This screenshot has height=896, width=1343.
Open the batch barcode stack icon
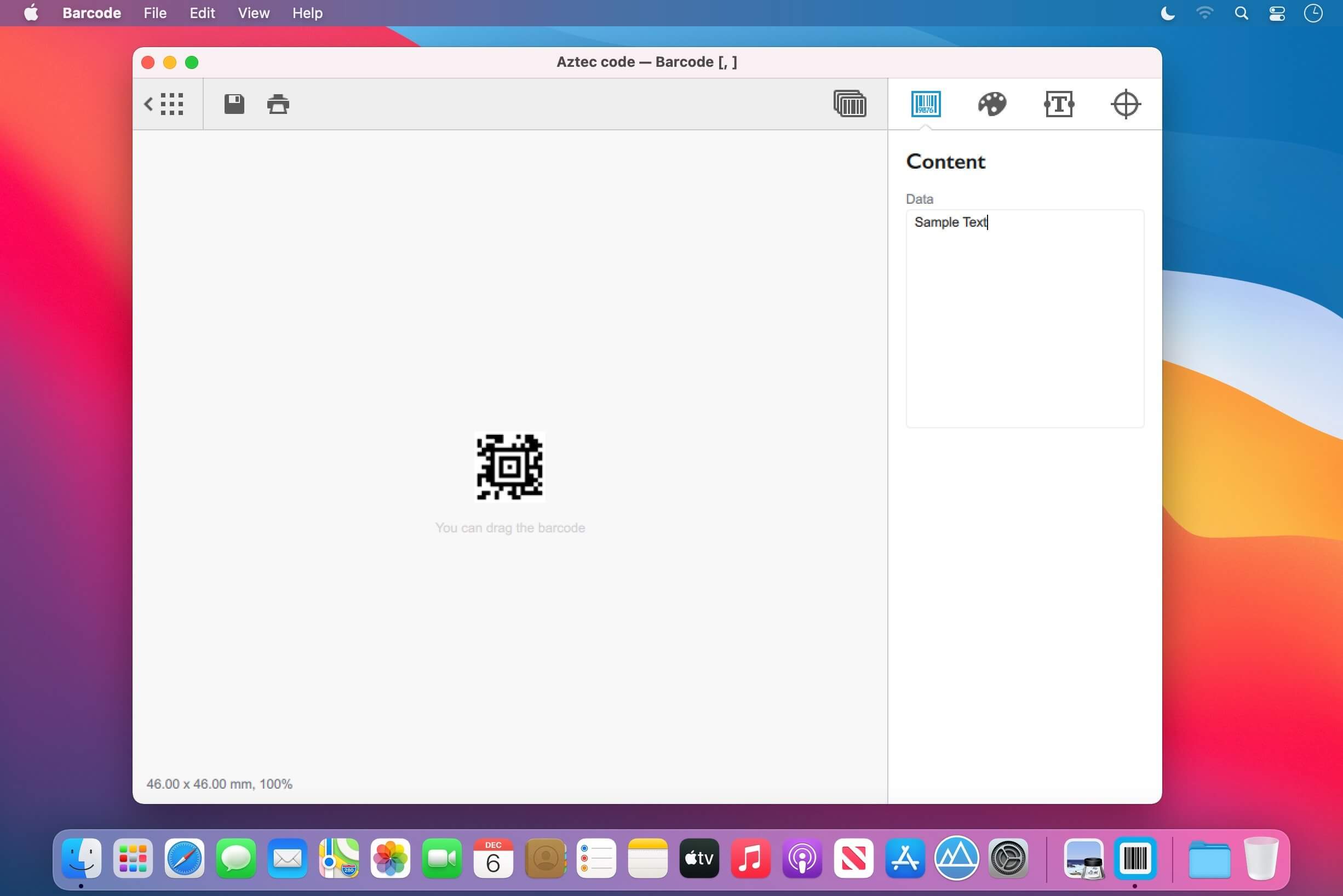click(849, 104)
